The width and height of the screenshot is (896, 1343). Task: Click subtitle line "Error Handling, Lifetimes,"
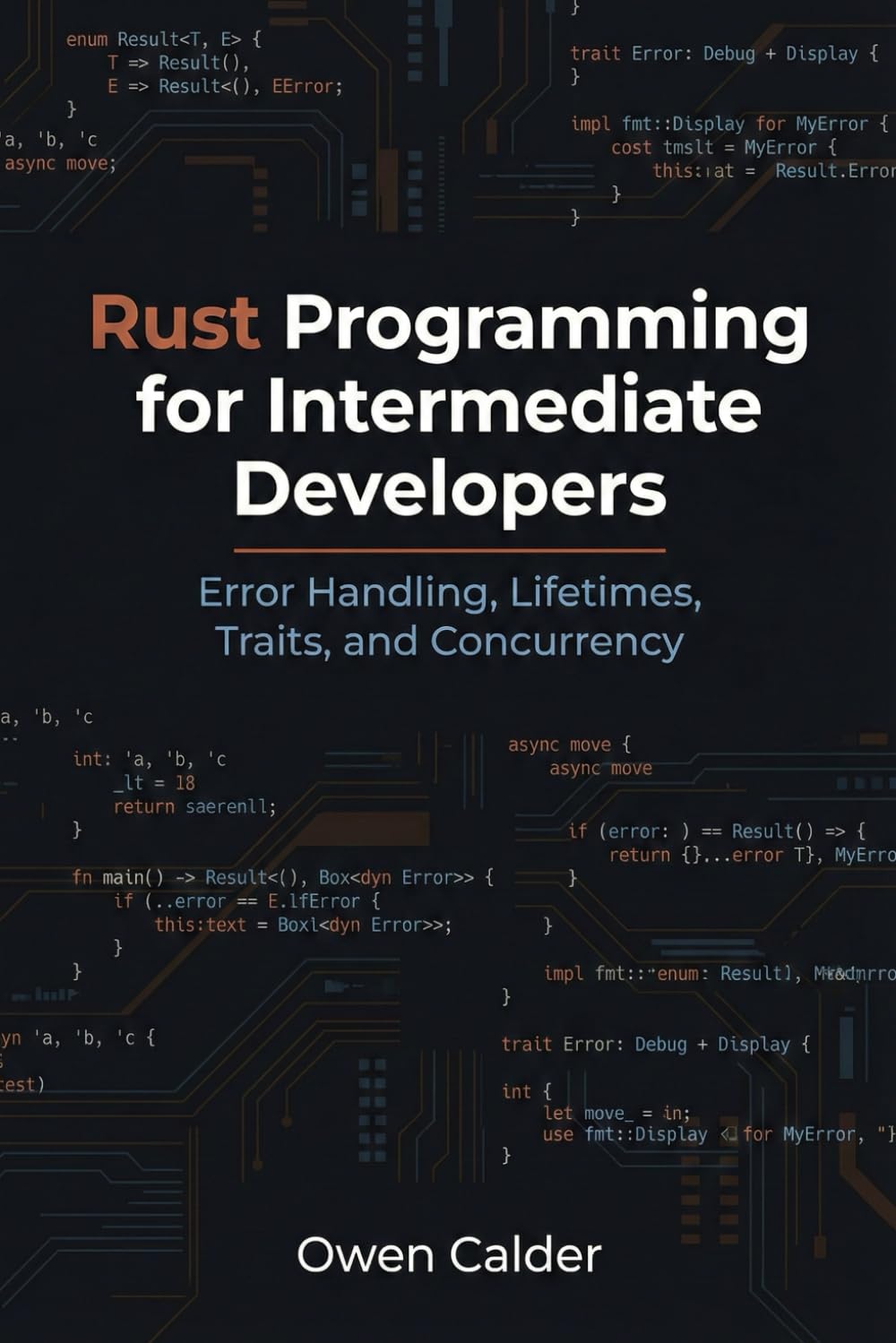(x=450, y=593)
